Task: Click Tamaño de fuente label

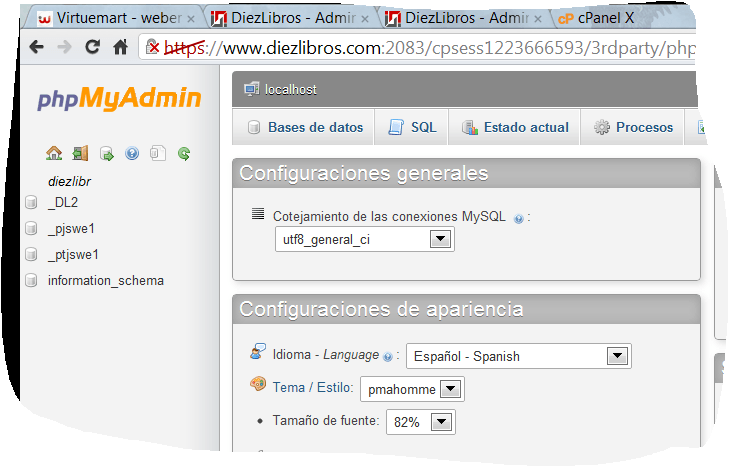Action: [326, 420]
